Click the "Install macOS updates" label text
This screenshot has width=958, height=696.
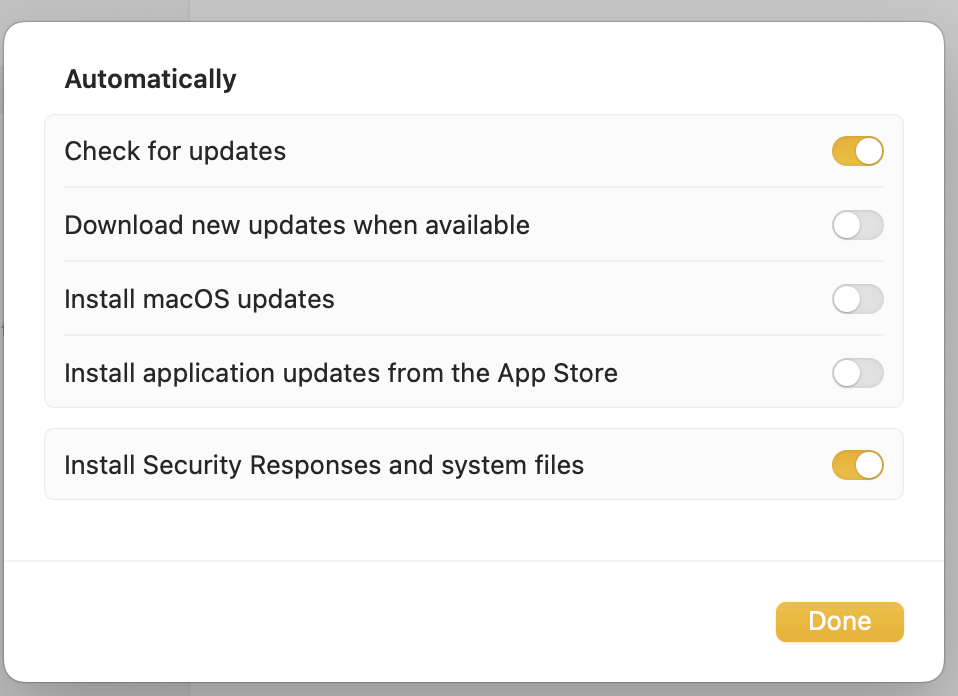[x=199, y=299]
